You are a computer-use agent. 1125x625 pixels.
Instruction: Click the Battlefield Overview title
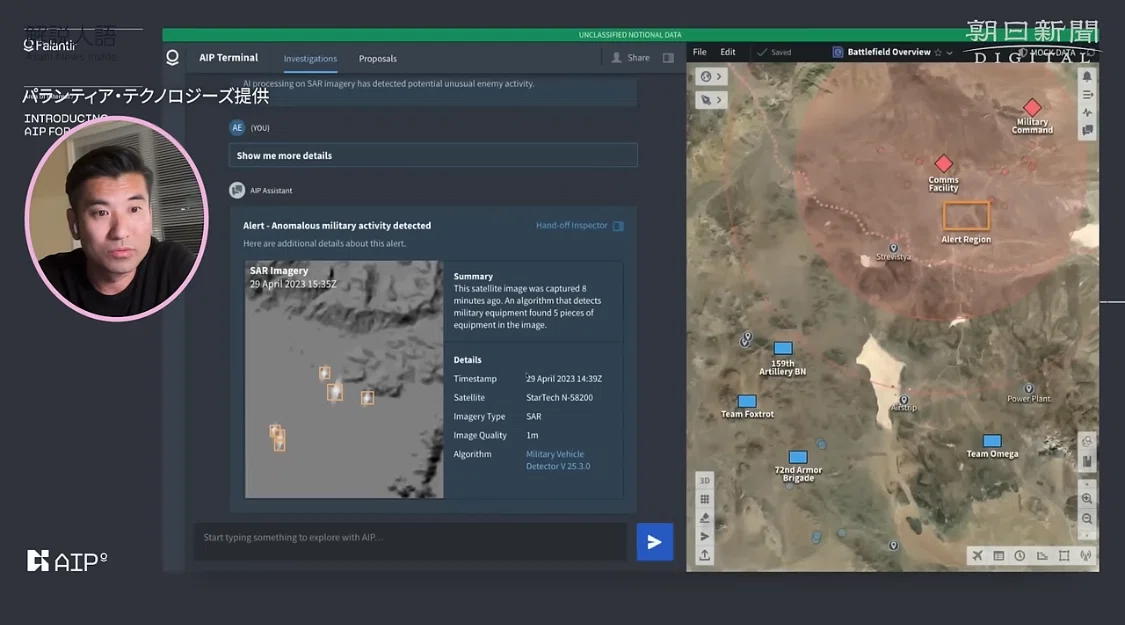888,52
